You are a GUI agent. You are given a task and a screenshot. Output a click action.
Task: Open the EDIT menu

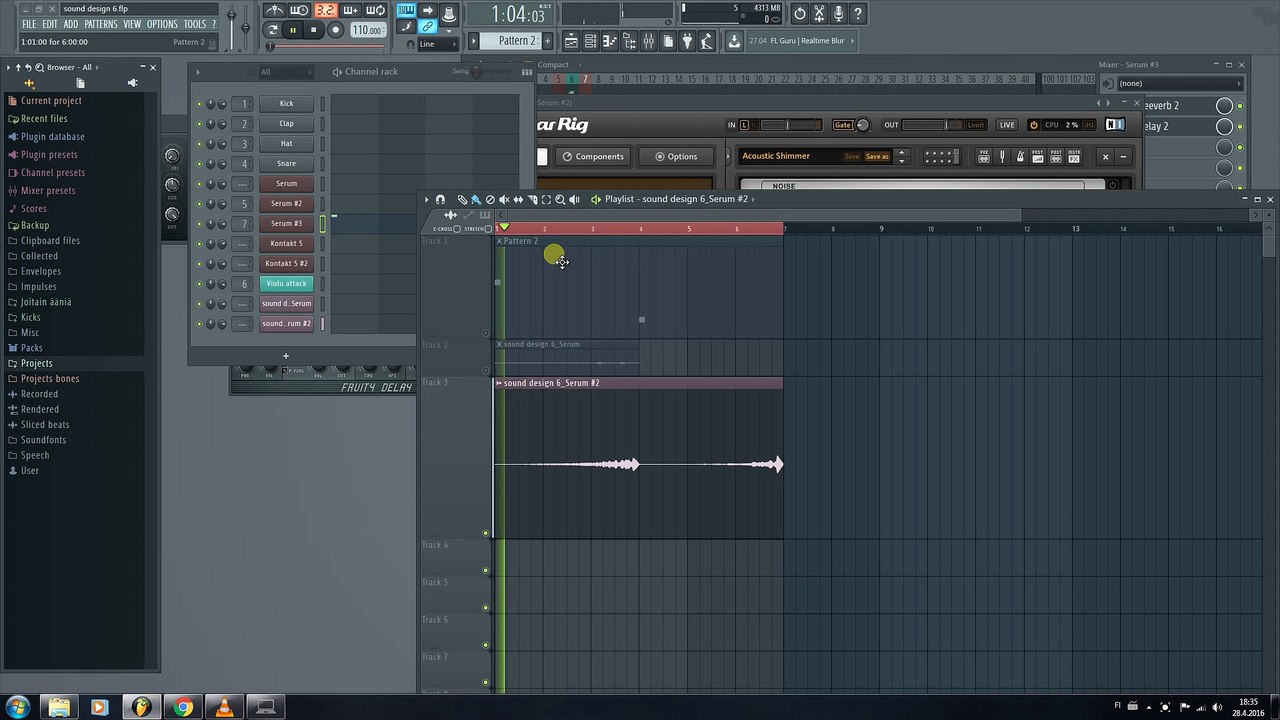pyautogui.click(x=50, y=24)
